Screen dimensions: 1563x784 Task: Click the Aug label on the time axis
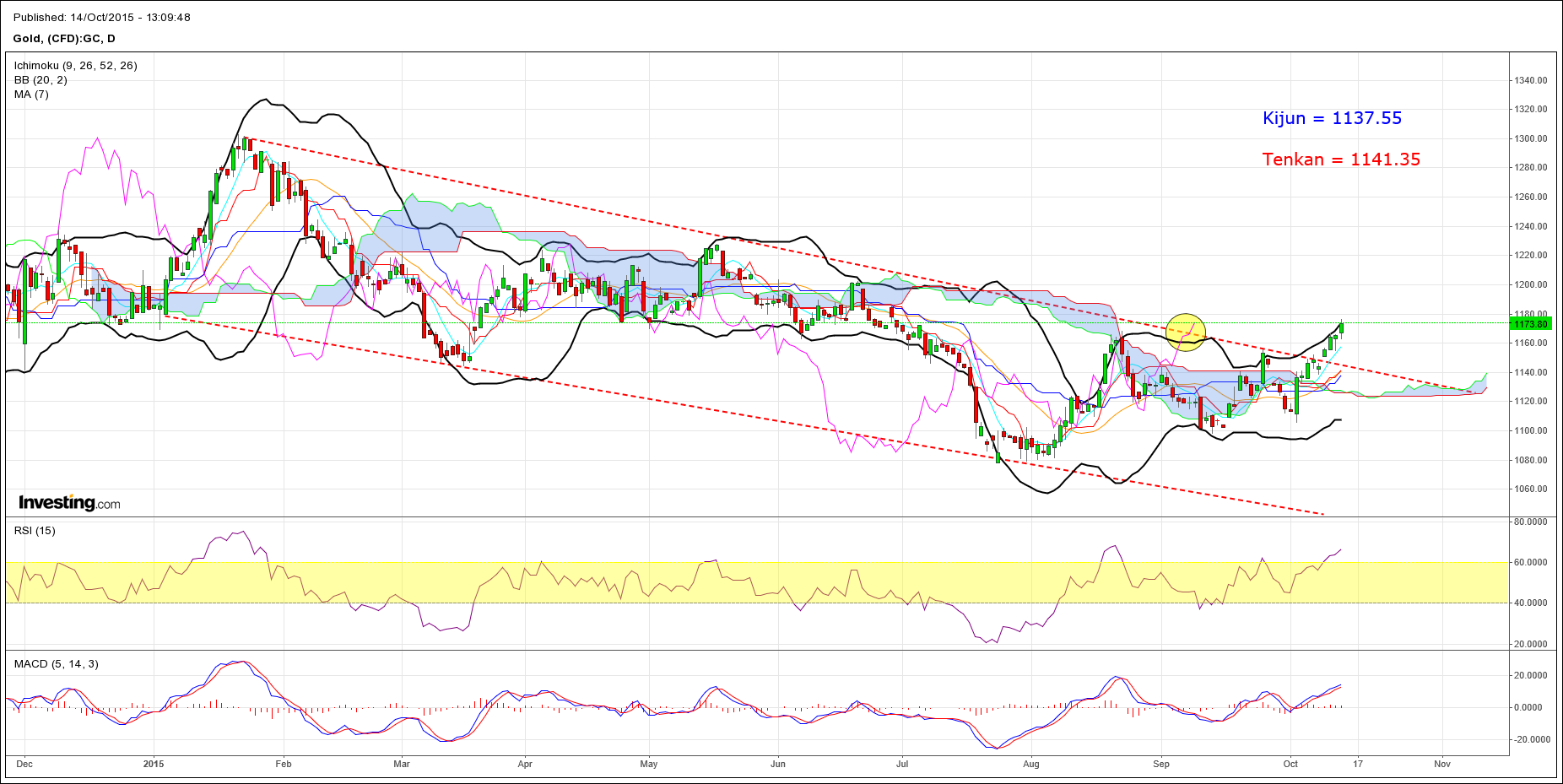(x=1031, y=765)
